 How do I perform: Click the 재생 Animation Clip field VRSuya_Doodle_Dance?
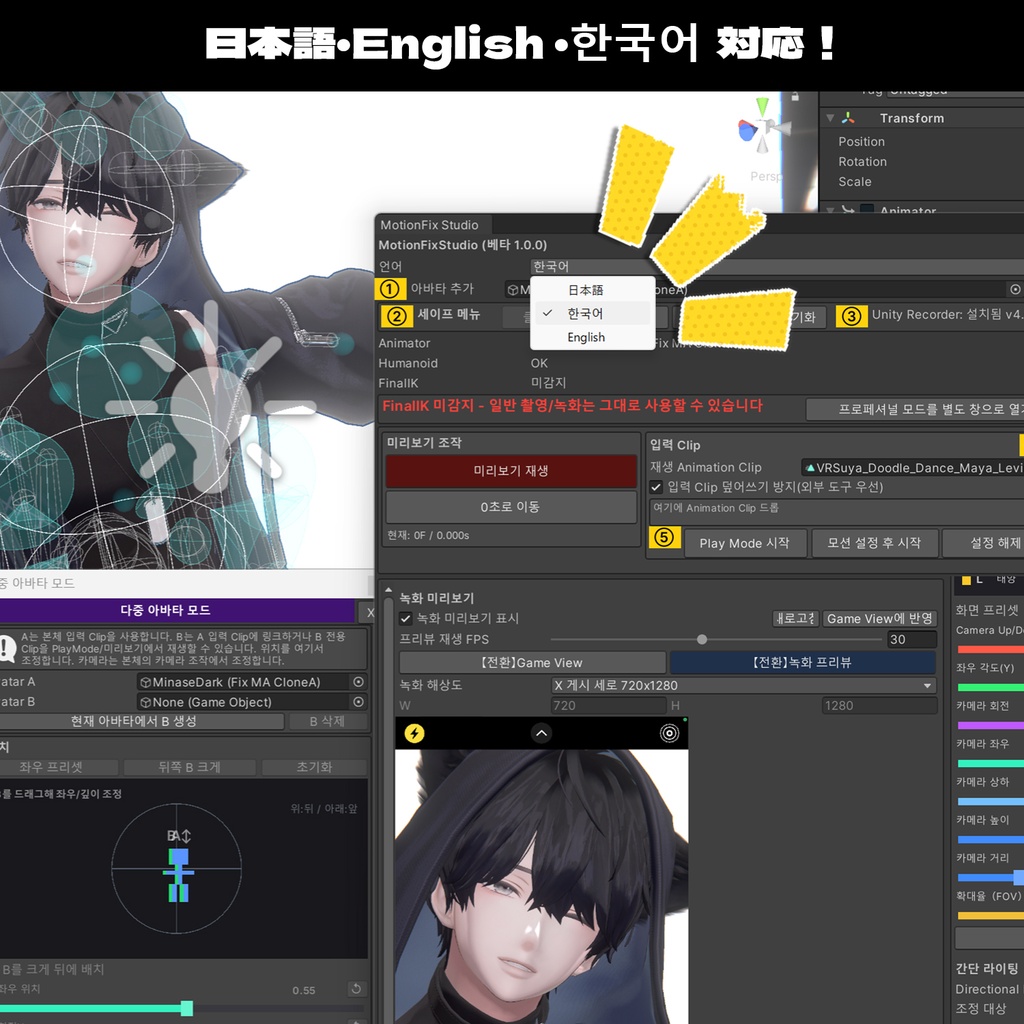click(x=913, y=468)
